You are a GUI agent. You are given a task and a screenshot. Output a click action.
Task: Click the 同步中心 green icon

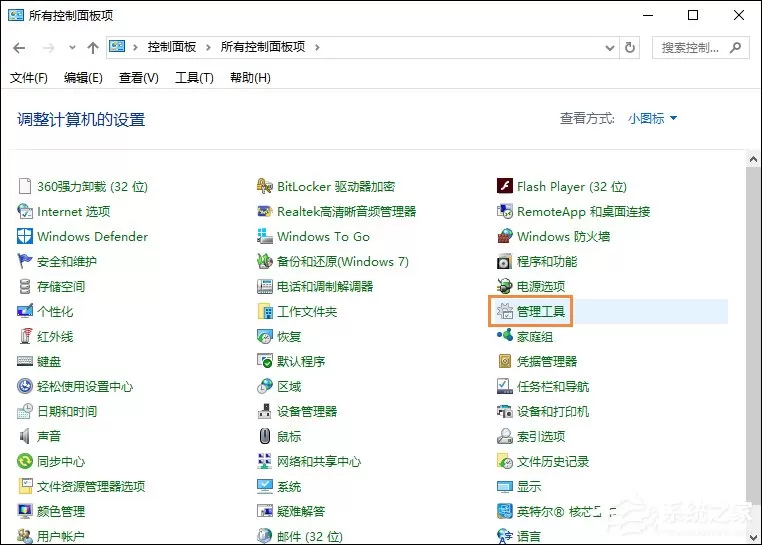pos(25,461)
